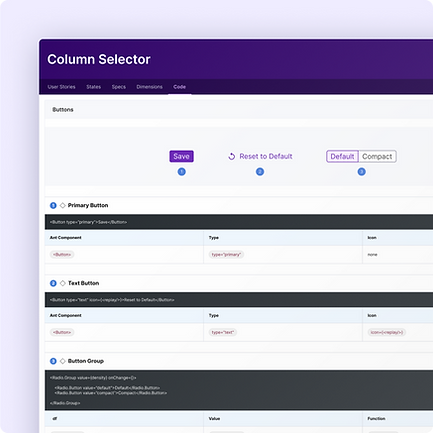This screenshot has width=433, height=433.
Task: Click the Radio.Button value compact code line
Action: pos(111,393)
